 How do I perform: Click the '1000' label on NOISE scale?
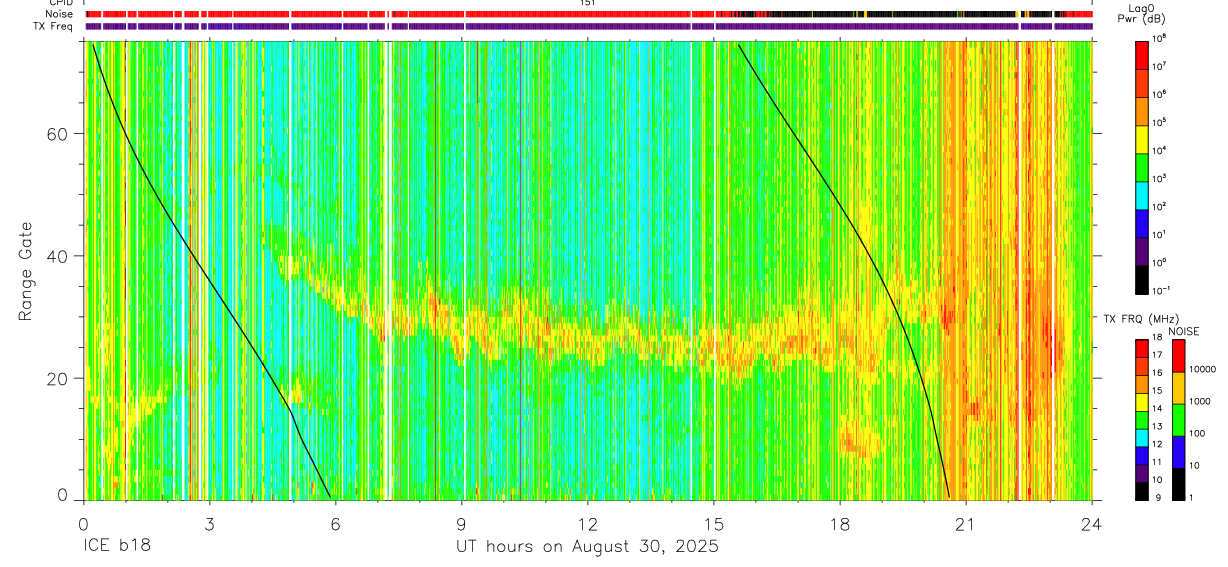(1199, 402)
